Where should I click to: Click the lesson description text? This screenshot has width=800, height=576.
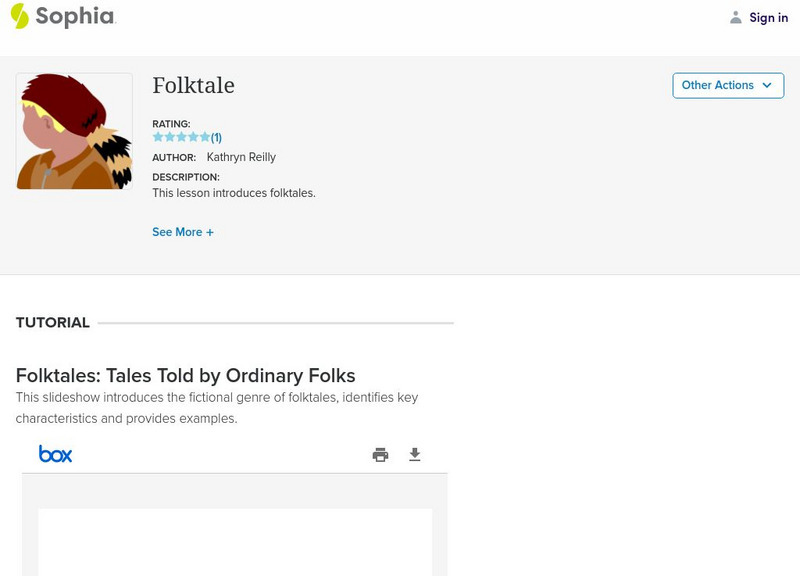(234, 193)
